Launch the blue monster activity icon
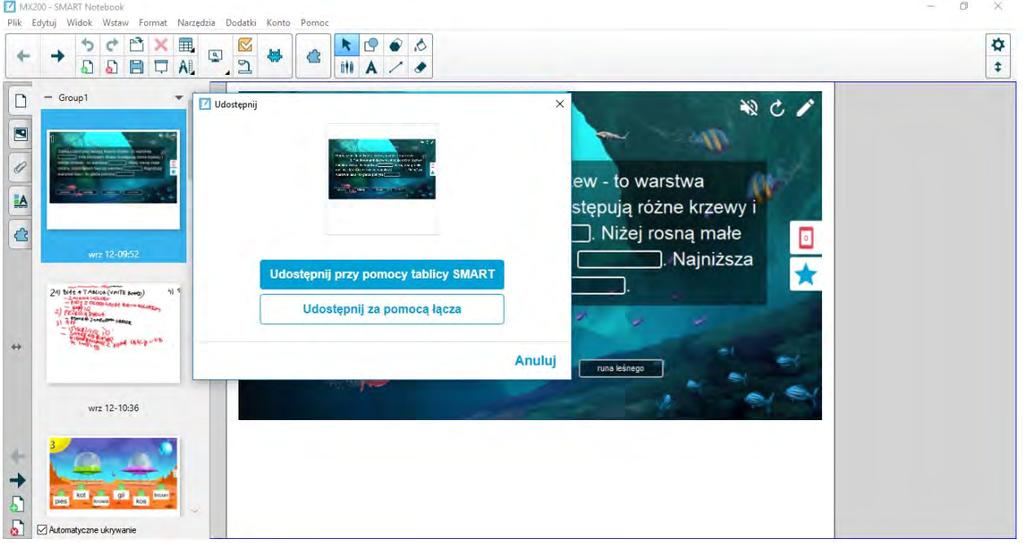The image size is (1023, 543). (275, 56)
